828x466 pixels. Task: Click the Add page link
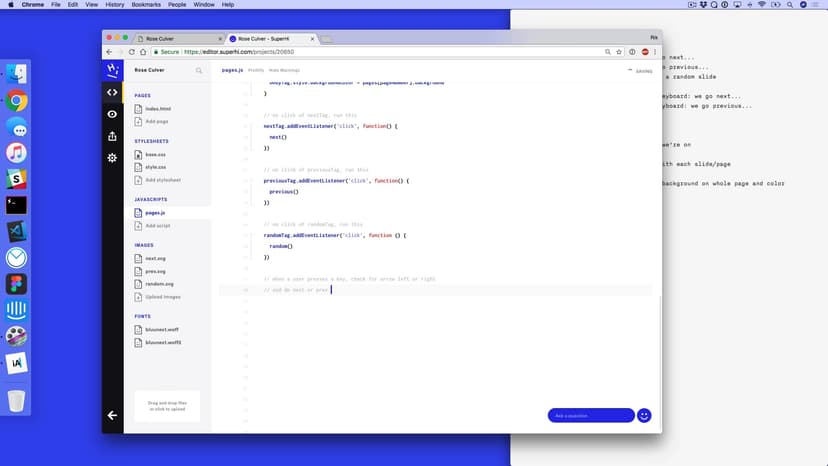click(157, 121)
